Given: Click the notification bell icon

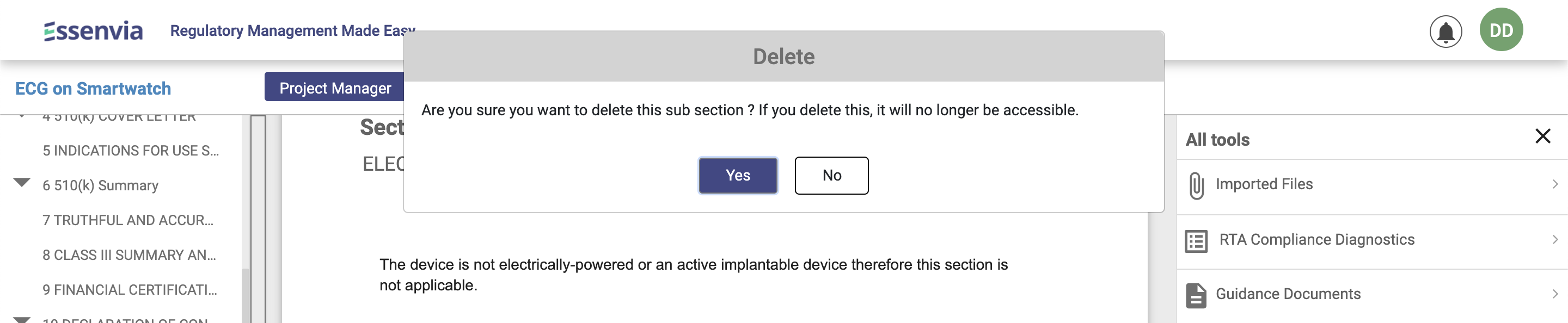Looking at the screenshot, I should point(1445,32).
